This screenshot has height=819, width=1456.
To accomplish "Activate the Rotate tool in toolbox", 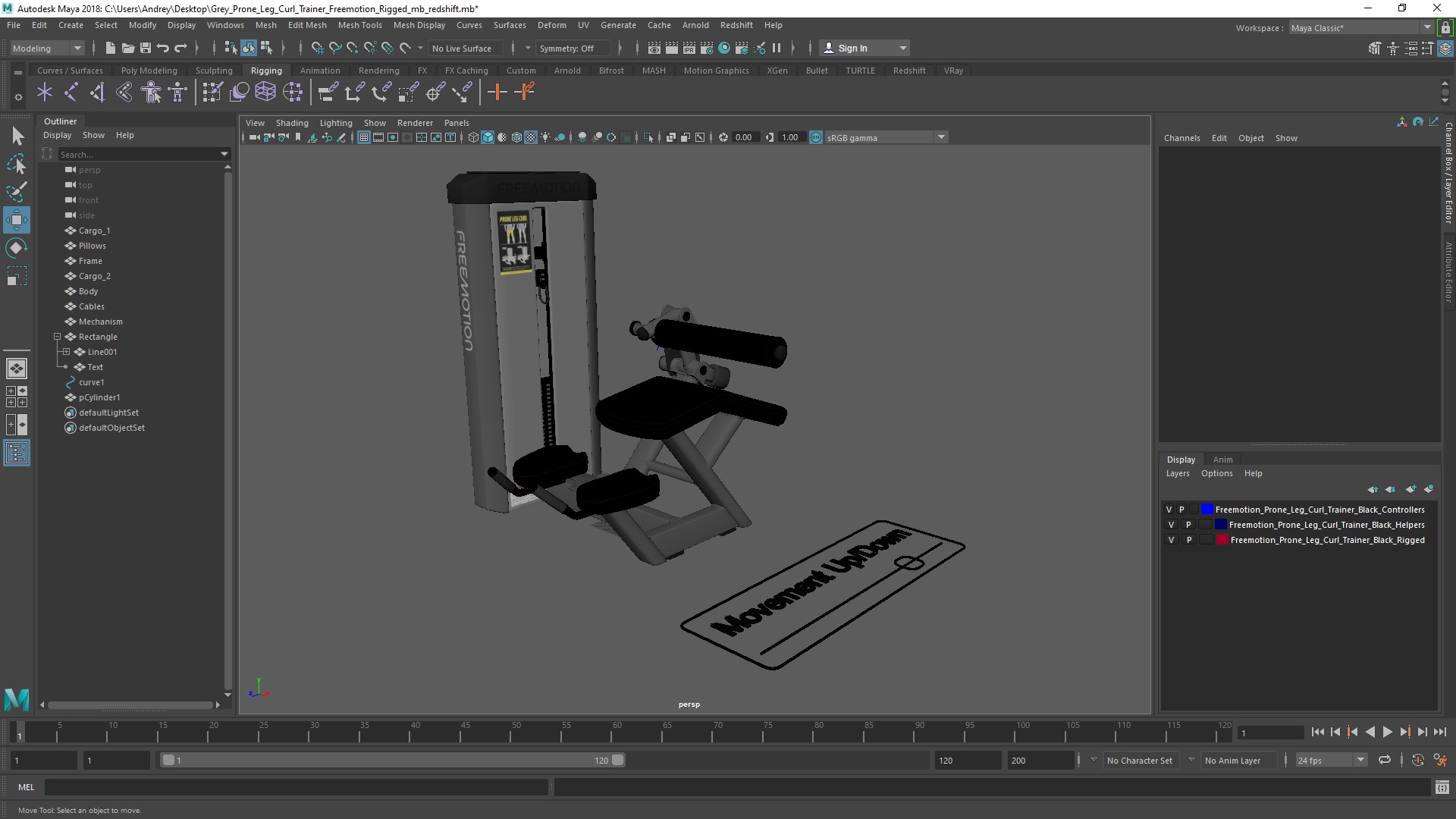I will tap(17, 248).
